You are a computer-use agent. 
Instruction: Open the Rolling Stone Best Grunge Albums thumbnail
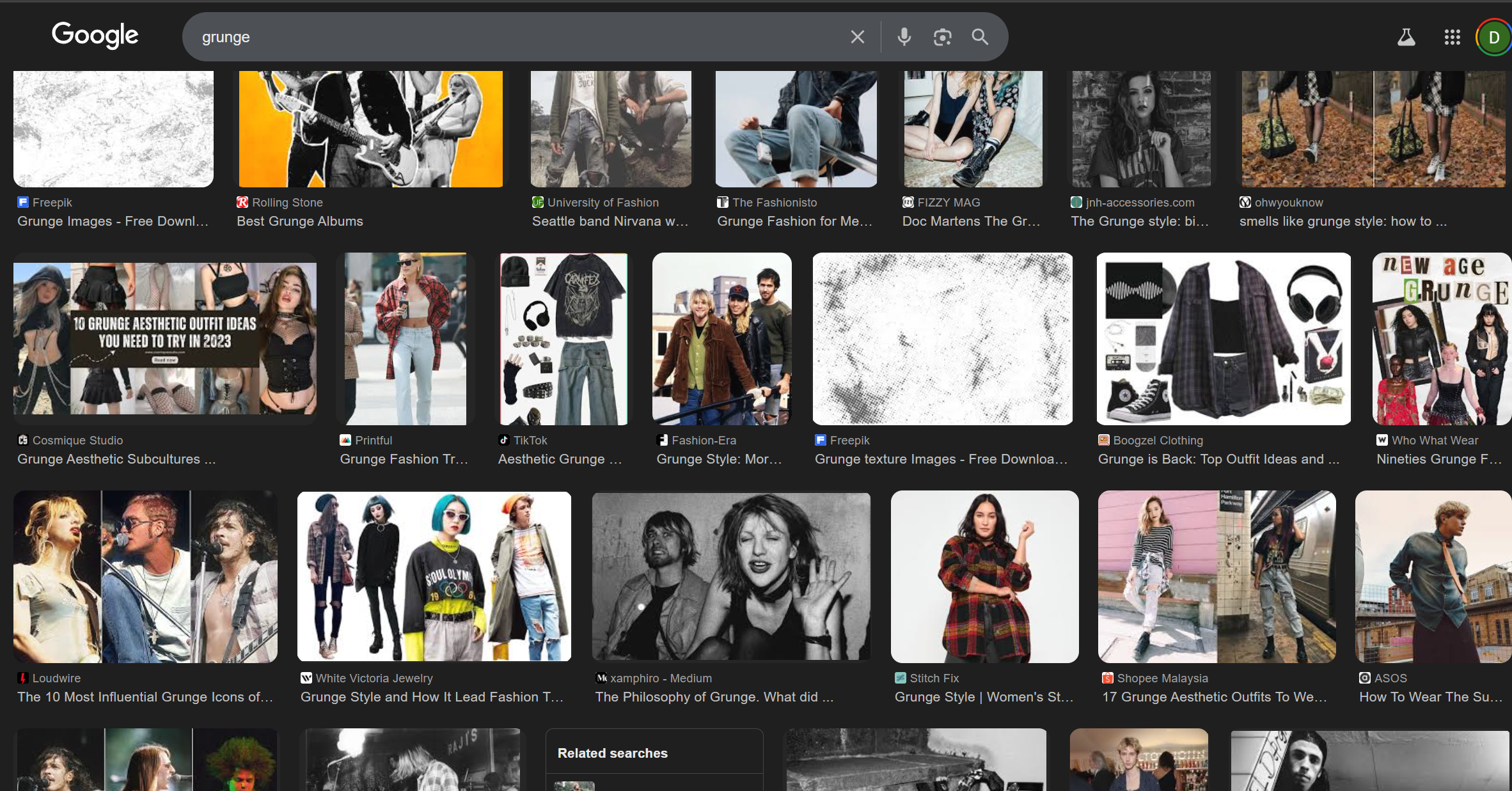pos(370,129)
